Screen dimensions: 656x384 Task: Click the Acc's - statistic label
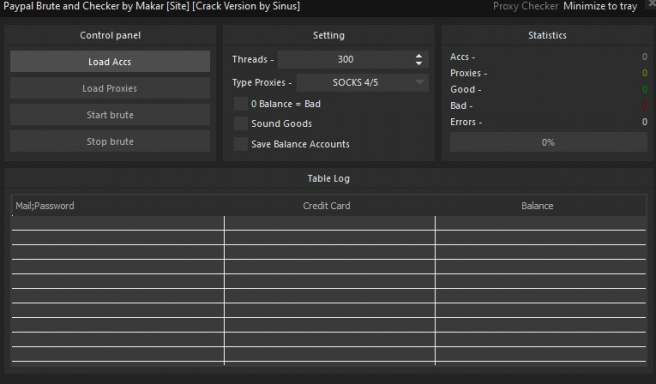pyautogui.click(x=462, y=57)
